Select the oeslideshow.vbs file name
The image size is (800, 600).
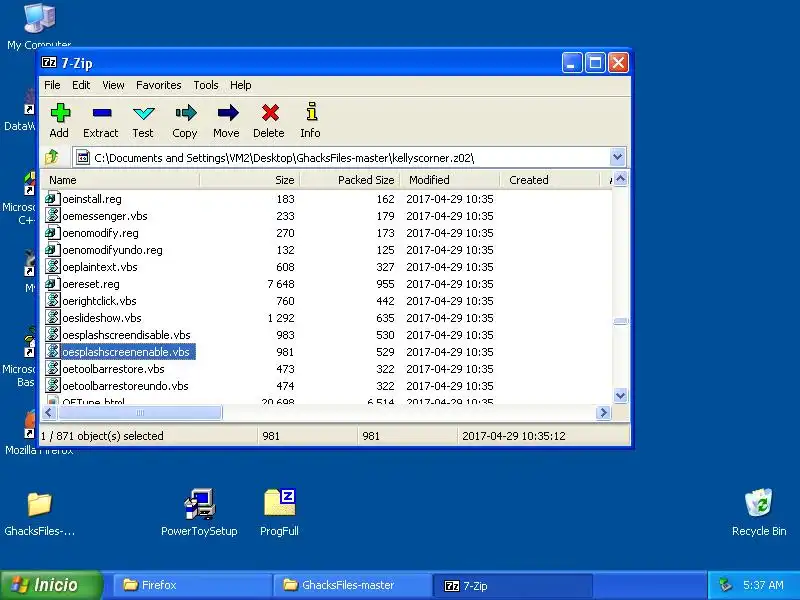[x=102, y=318]
